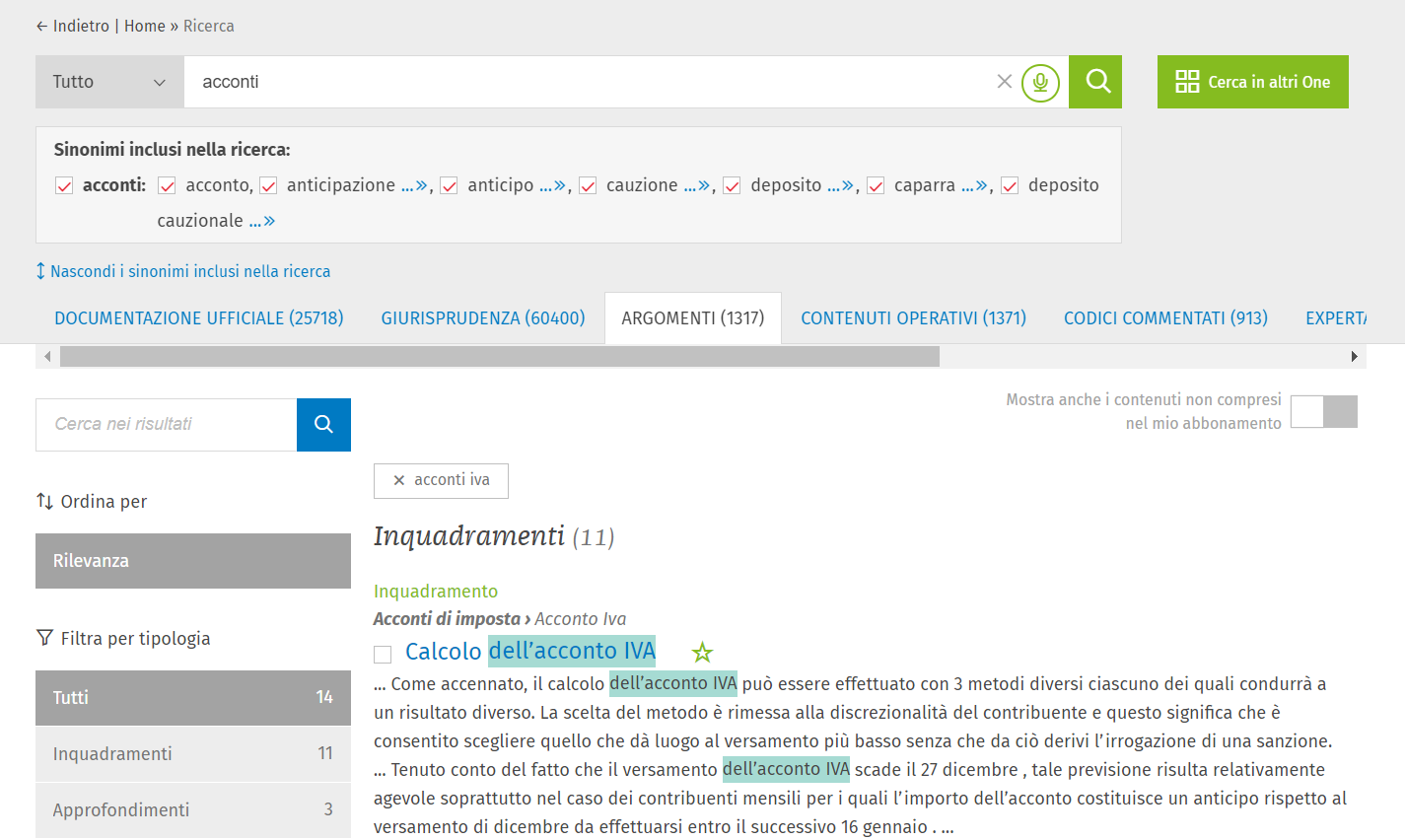Switch to the GIURISPRUDENZA tab
Screen dimensions: 1405x840
[483, 318]
